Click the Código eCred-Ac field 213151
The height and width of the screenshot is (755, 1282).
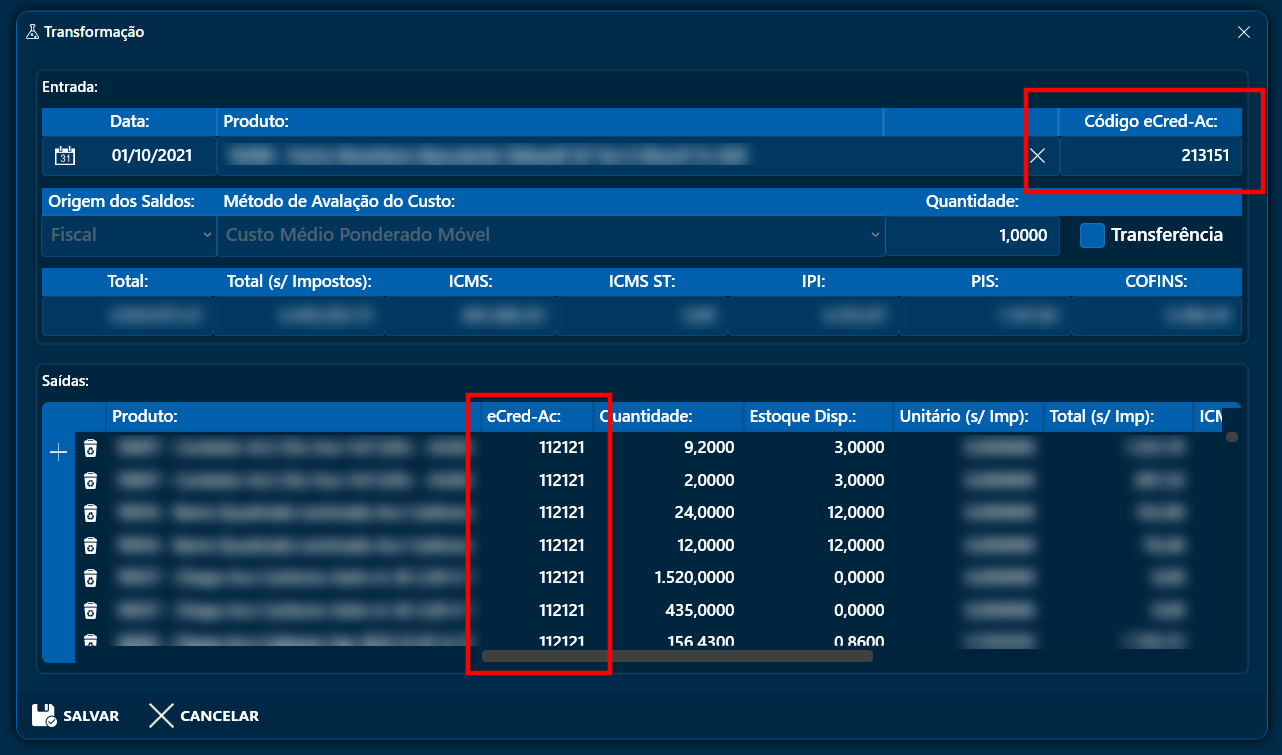(1150, 156)
